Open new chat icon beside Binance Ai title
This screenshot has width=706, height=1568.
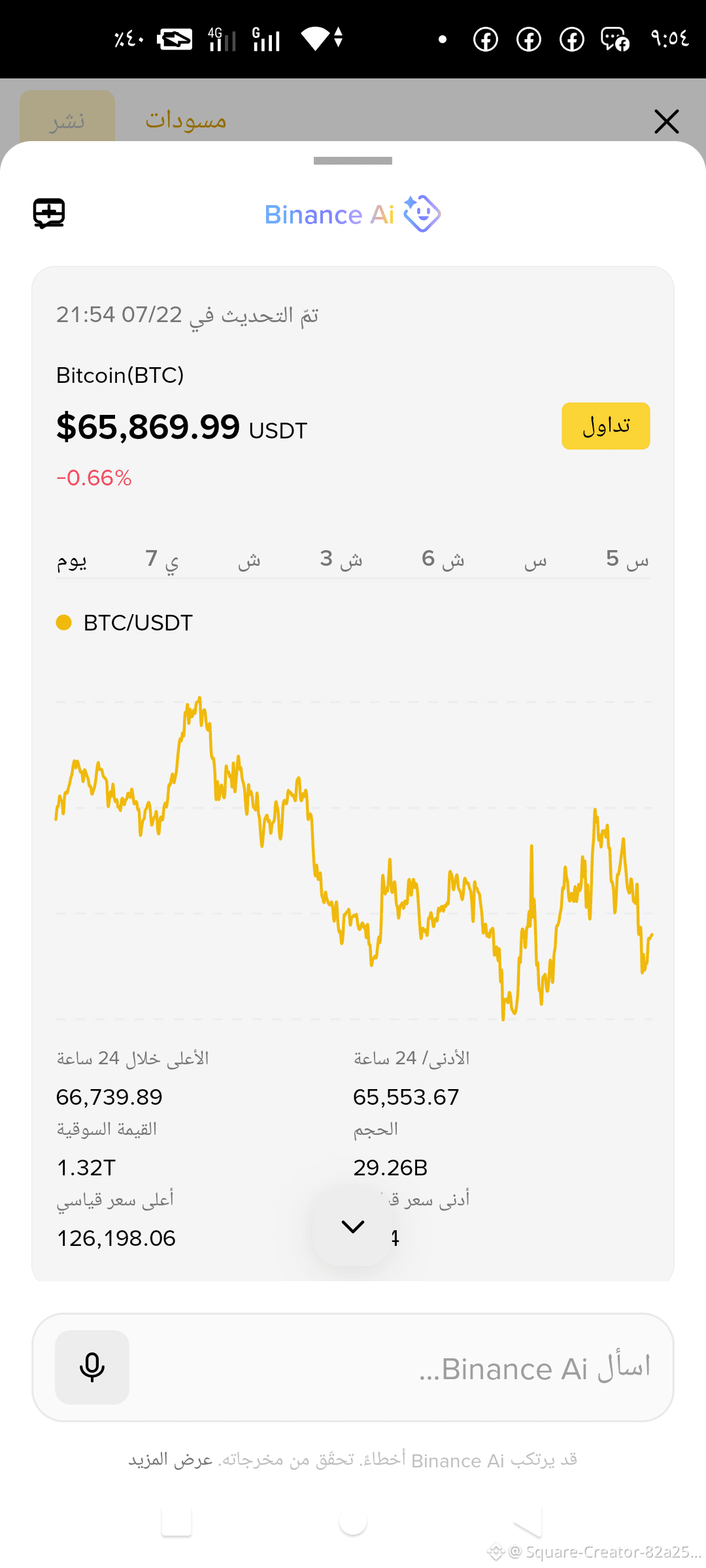point(49,213)
